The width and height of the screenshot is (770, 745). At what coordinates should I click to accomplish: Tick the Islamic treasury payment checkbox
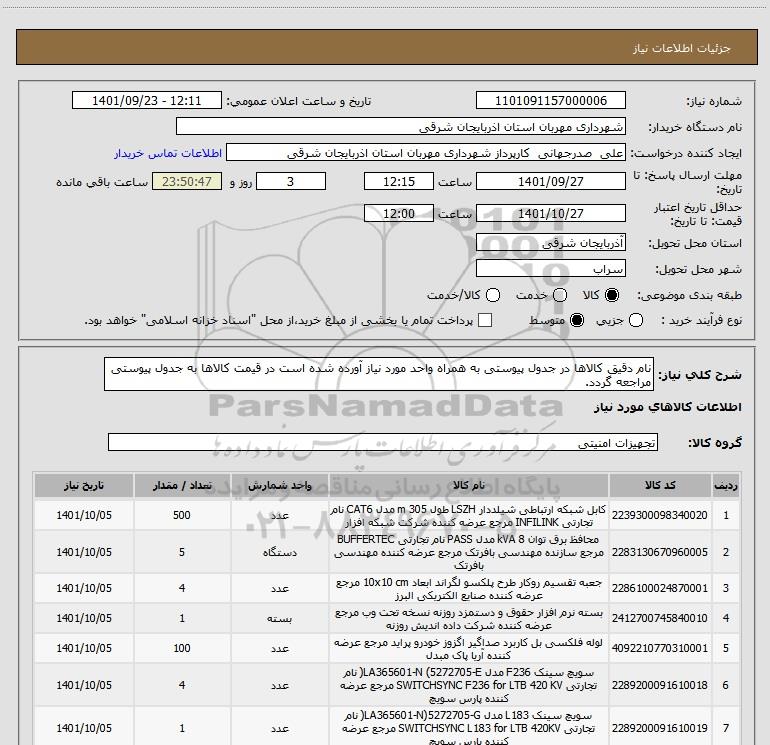coord(485,320)
